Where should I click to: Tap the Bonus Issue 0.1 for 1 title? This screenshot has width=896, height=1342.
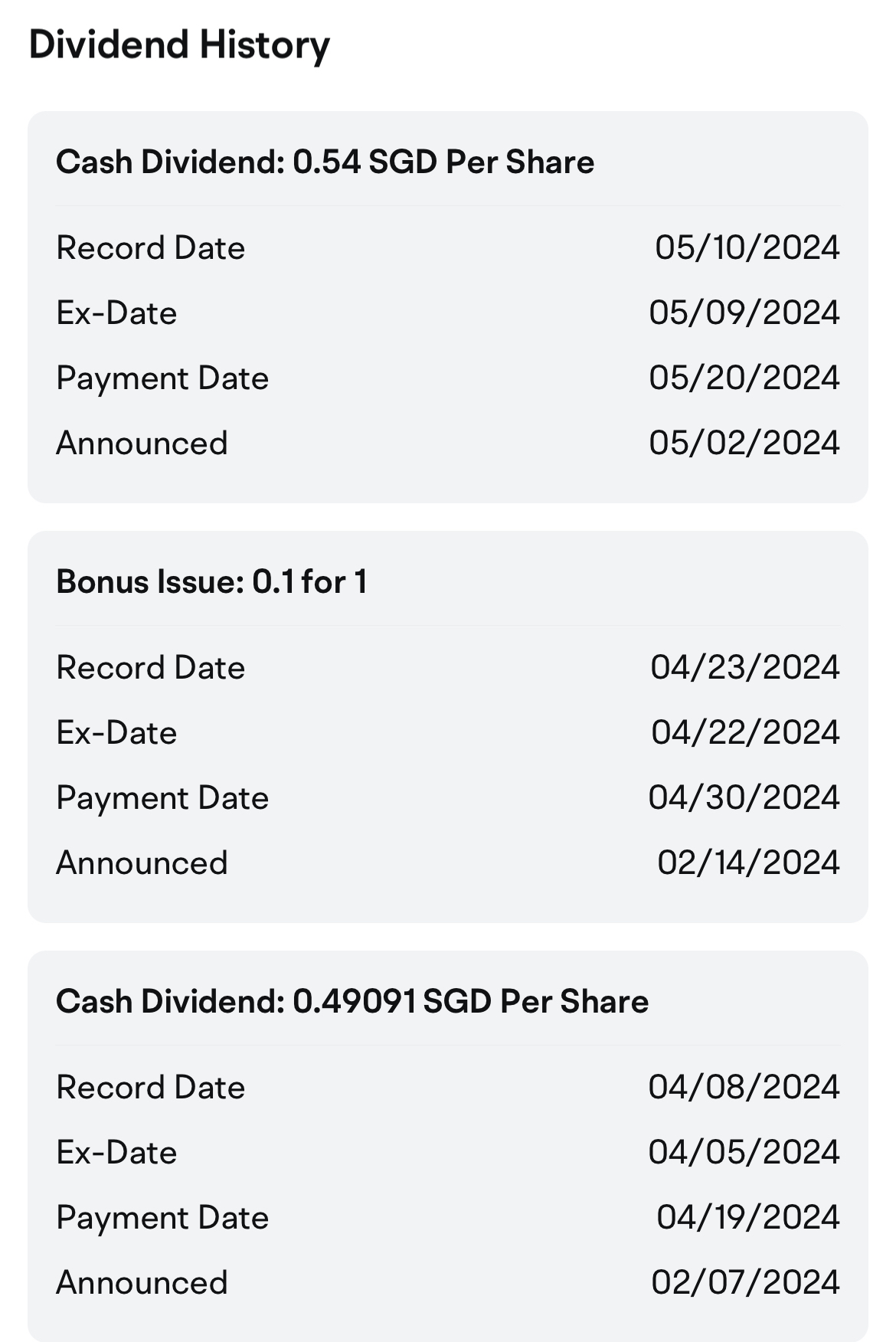pos(211,582)
